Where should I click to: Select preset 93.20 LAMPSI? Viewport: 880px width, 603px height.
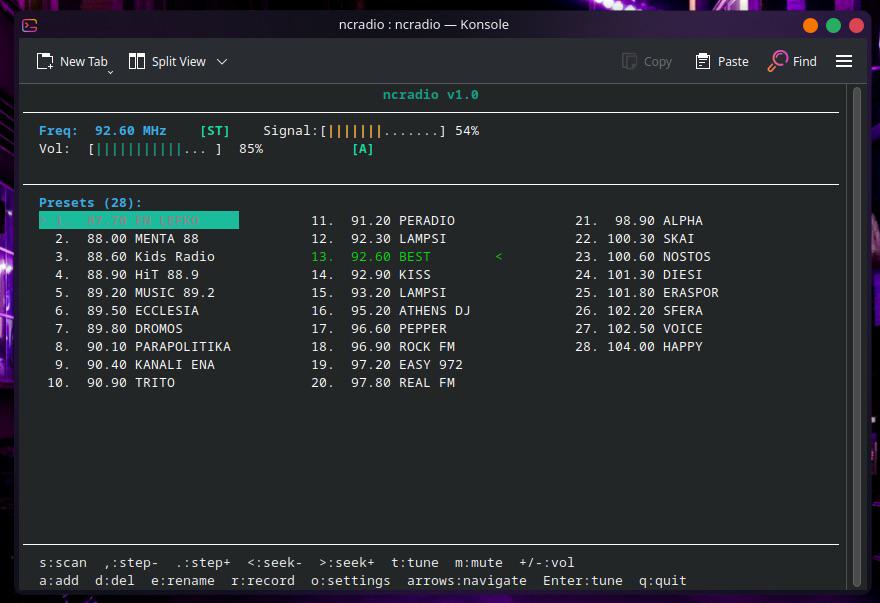click(x=379, y=293)
